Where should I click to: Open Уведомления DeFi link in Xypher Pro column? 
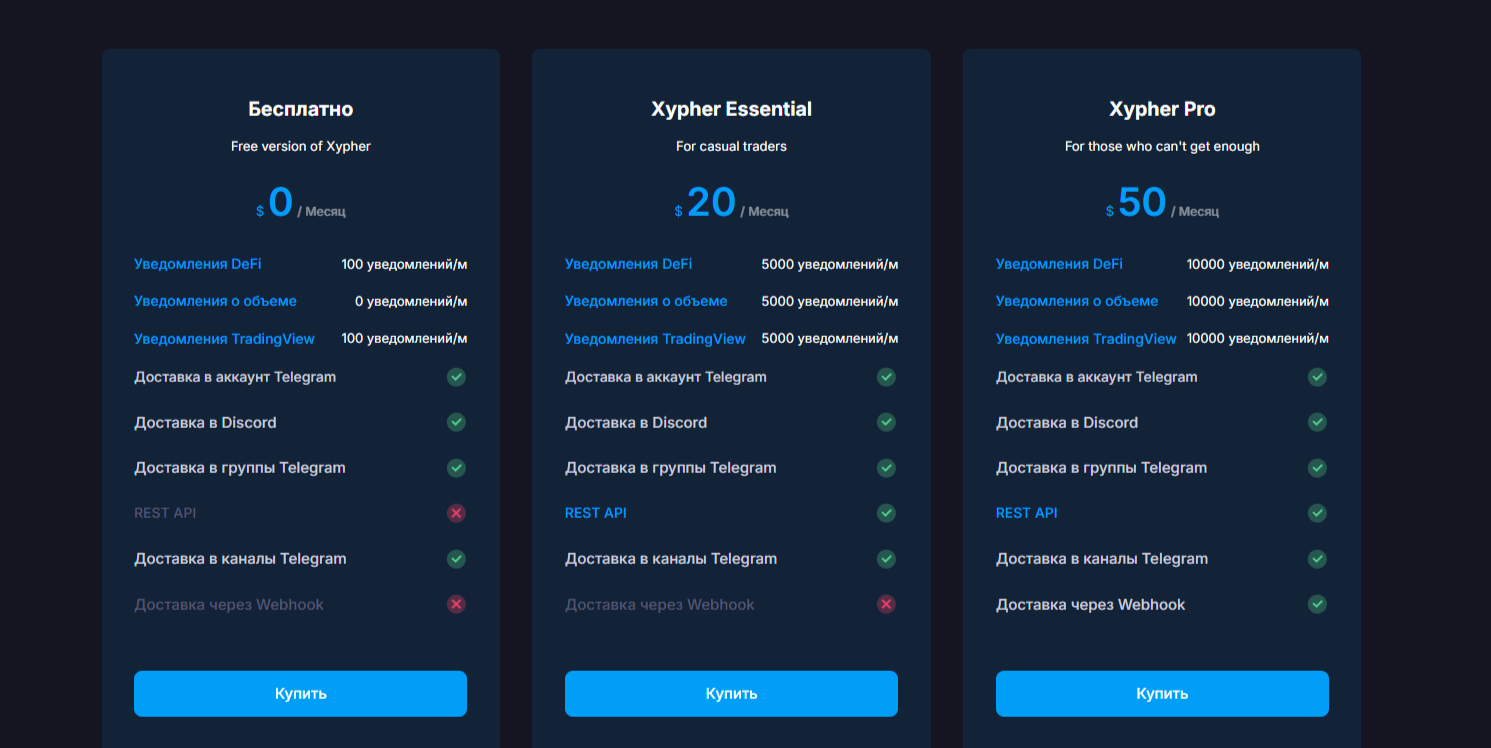(1058, 264)
